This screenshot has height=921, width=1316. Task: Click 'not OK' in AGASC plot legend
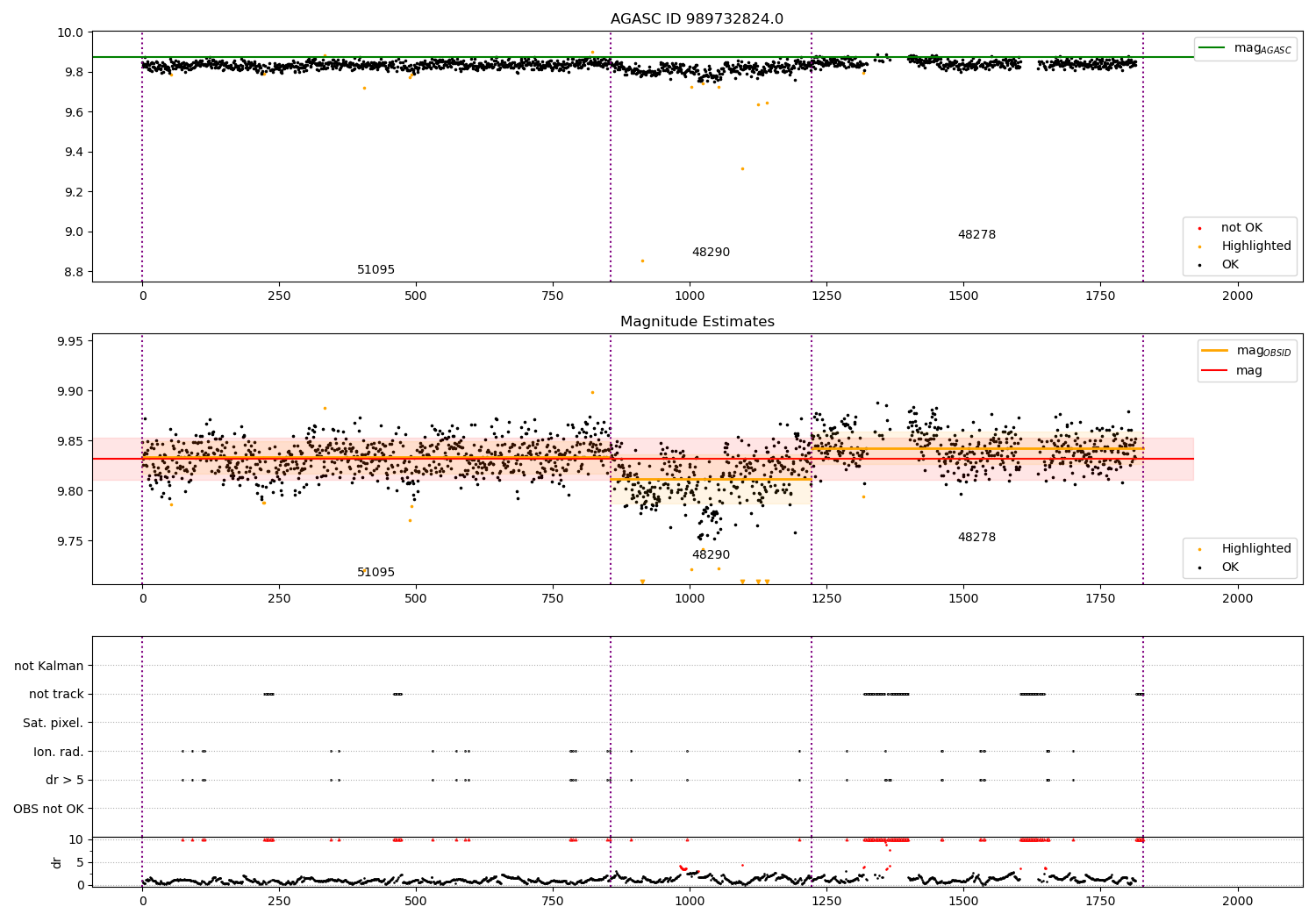pos(1241,228)
